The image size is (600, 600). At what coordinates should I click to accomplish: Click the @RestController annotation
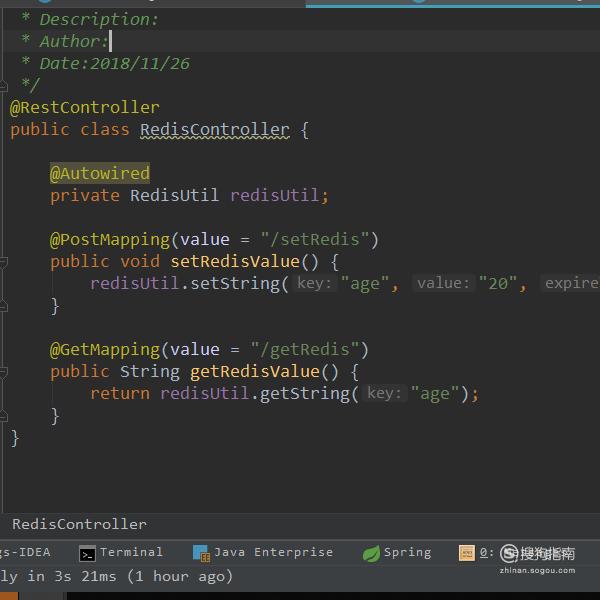tap(85, 108)
